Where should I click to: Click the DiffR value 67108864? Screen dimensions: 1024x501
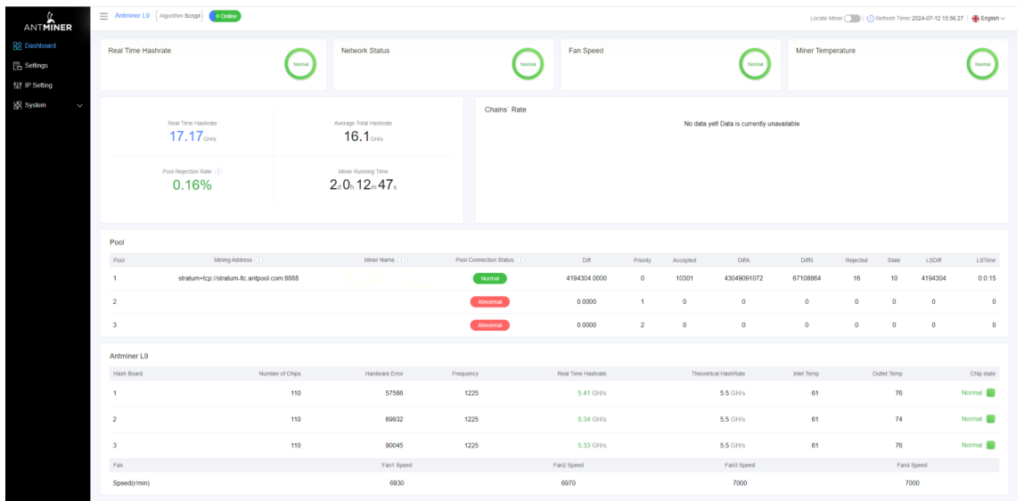pos(807,278)
